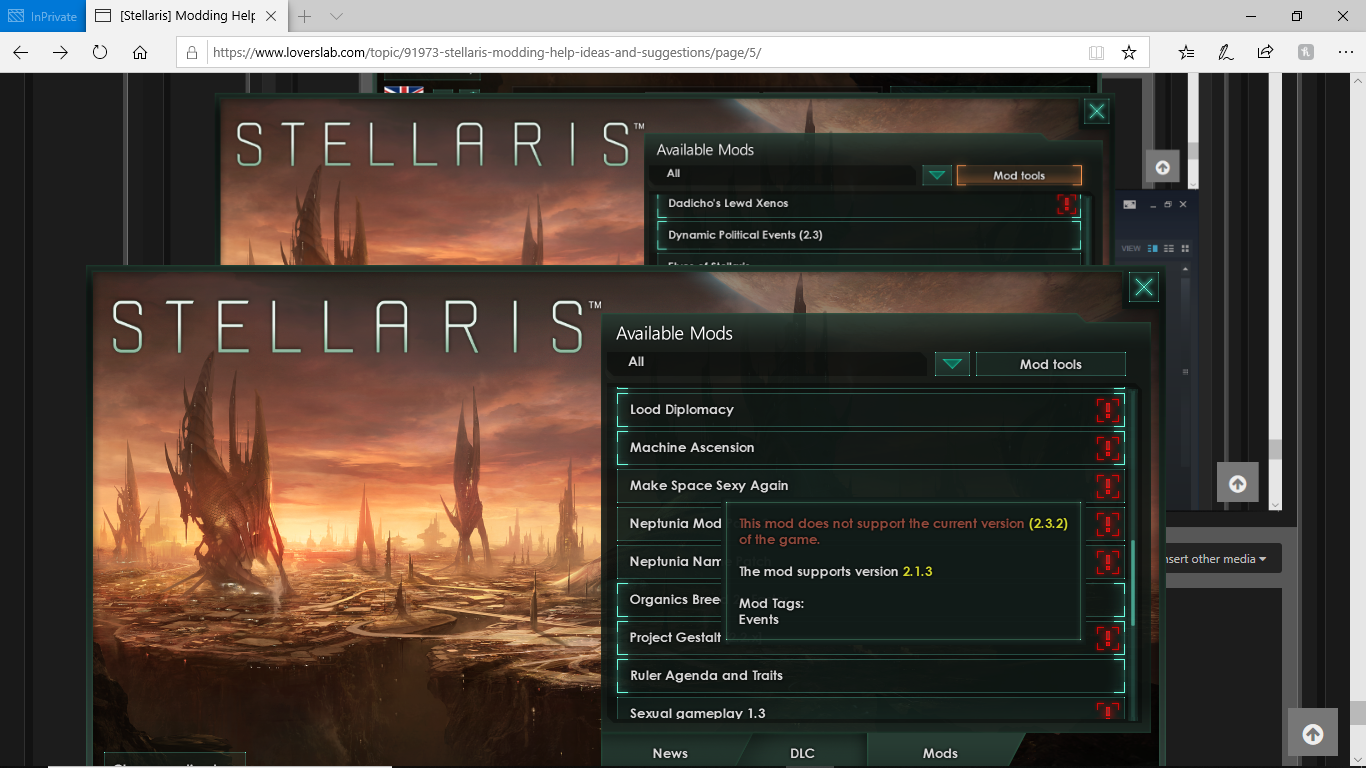
Task: Go back to the previous page
Action: tap(21, 52)
